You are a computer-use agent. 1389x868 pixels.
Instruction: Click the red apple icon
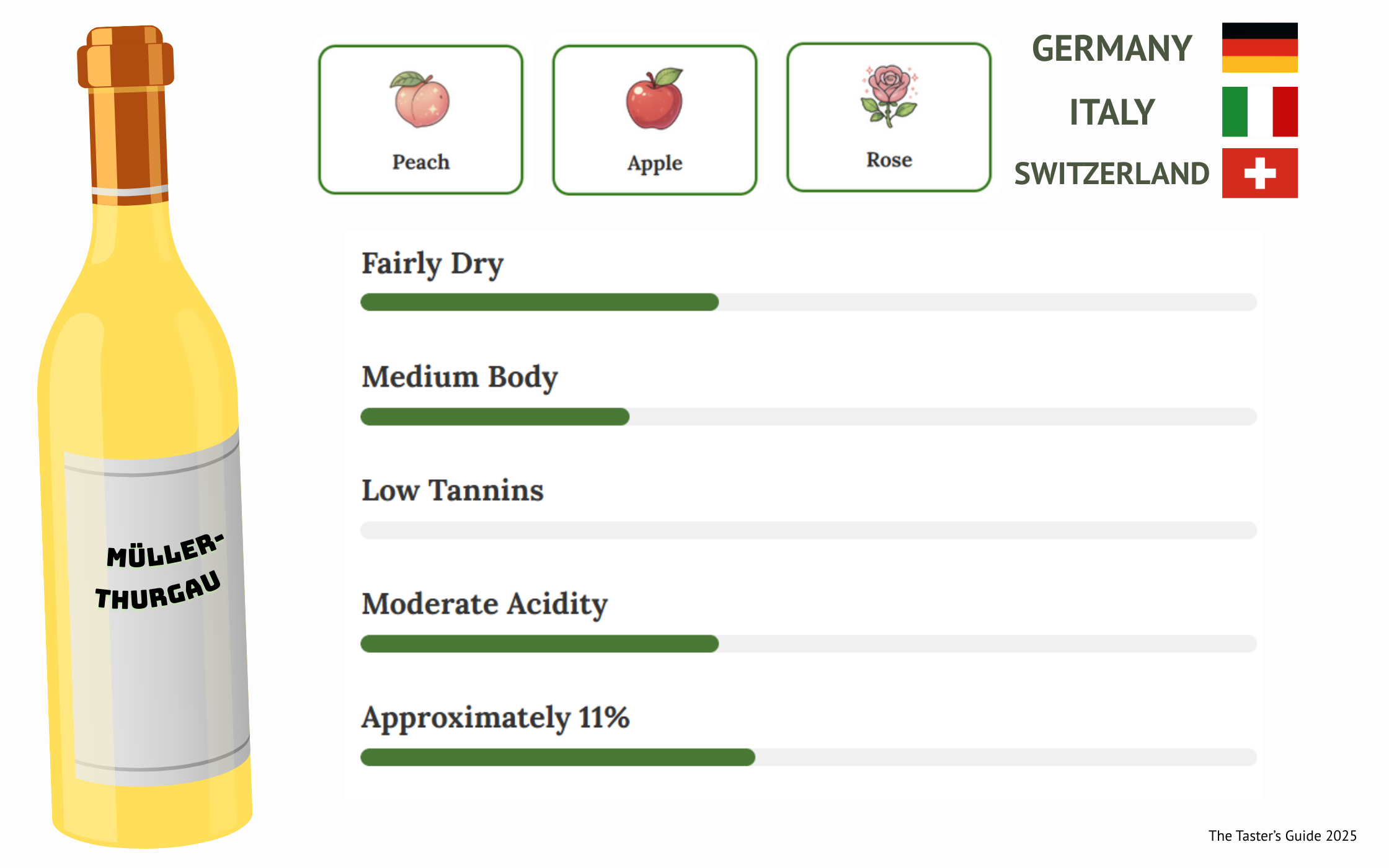click(x=654, y=99)
